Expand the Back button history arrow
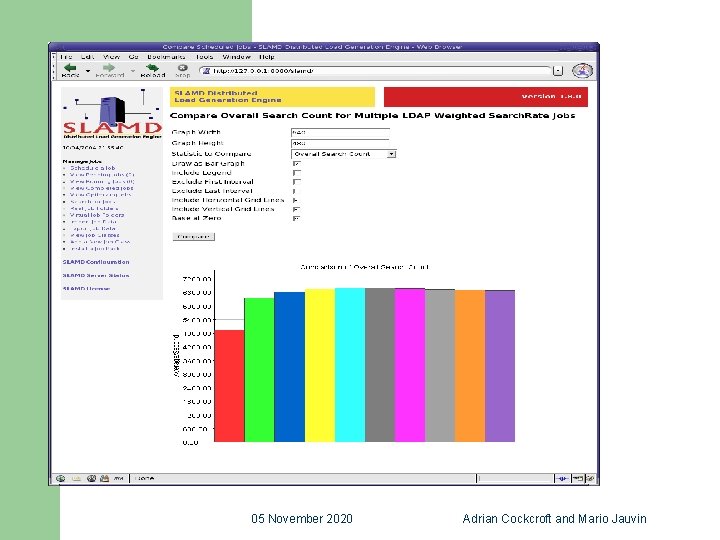The image size is (720, 540). (88, 71)
